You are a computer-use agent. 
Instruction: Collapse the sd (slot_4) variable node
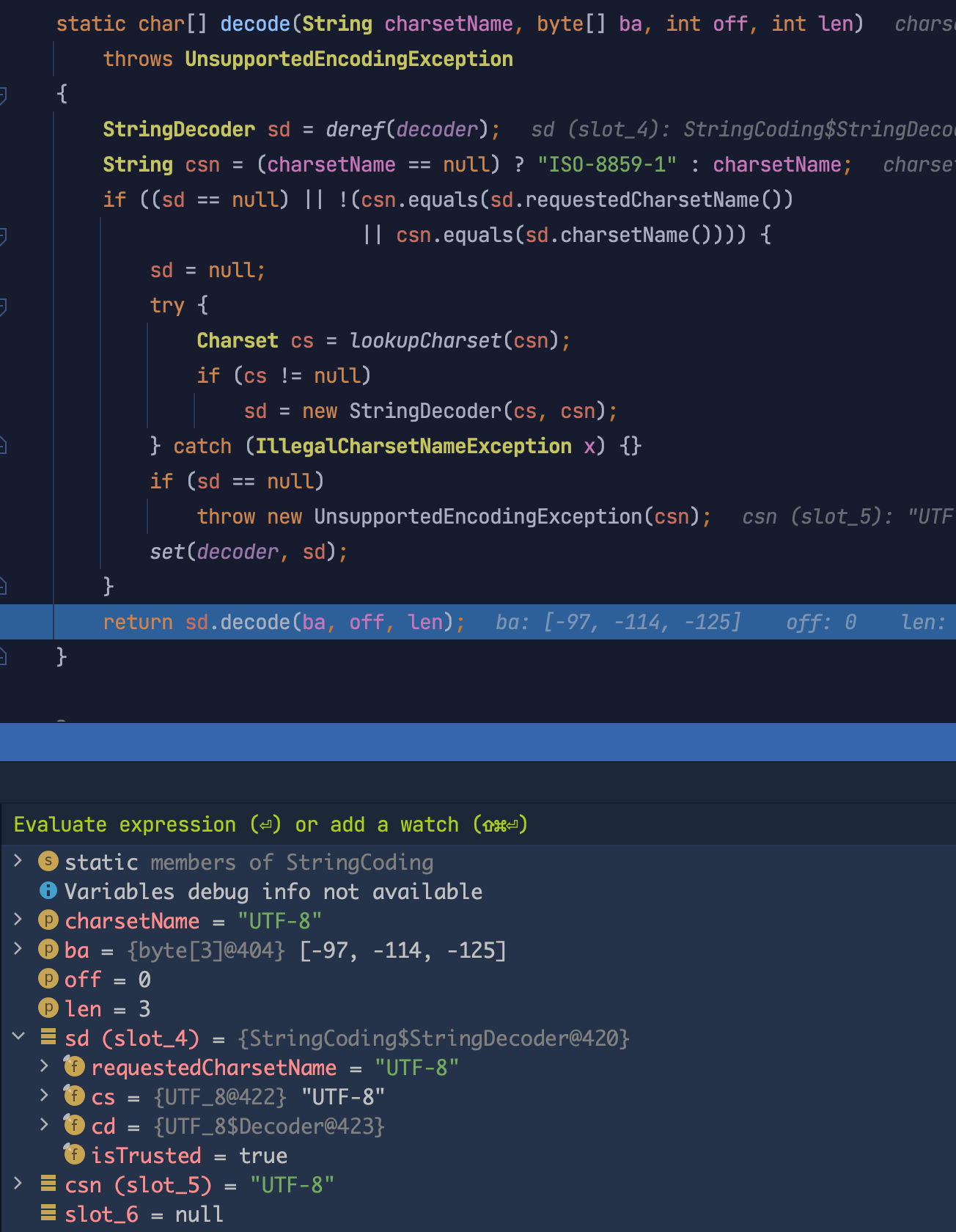(18, 1037)
